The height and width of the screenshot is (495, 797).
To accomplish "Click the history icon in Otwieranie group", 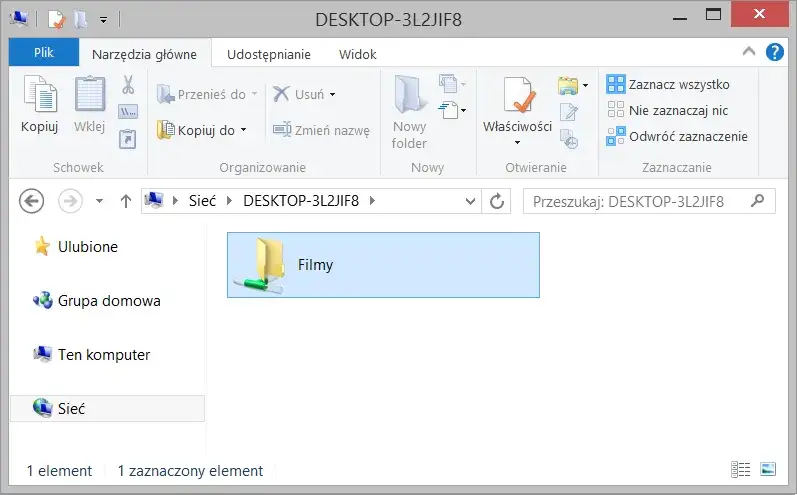I will click(x=568, y=139).
